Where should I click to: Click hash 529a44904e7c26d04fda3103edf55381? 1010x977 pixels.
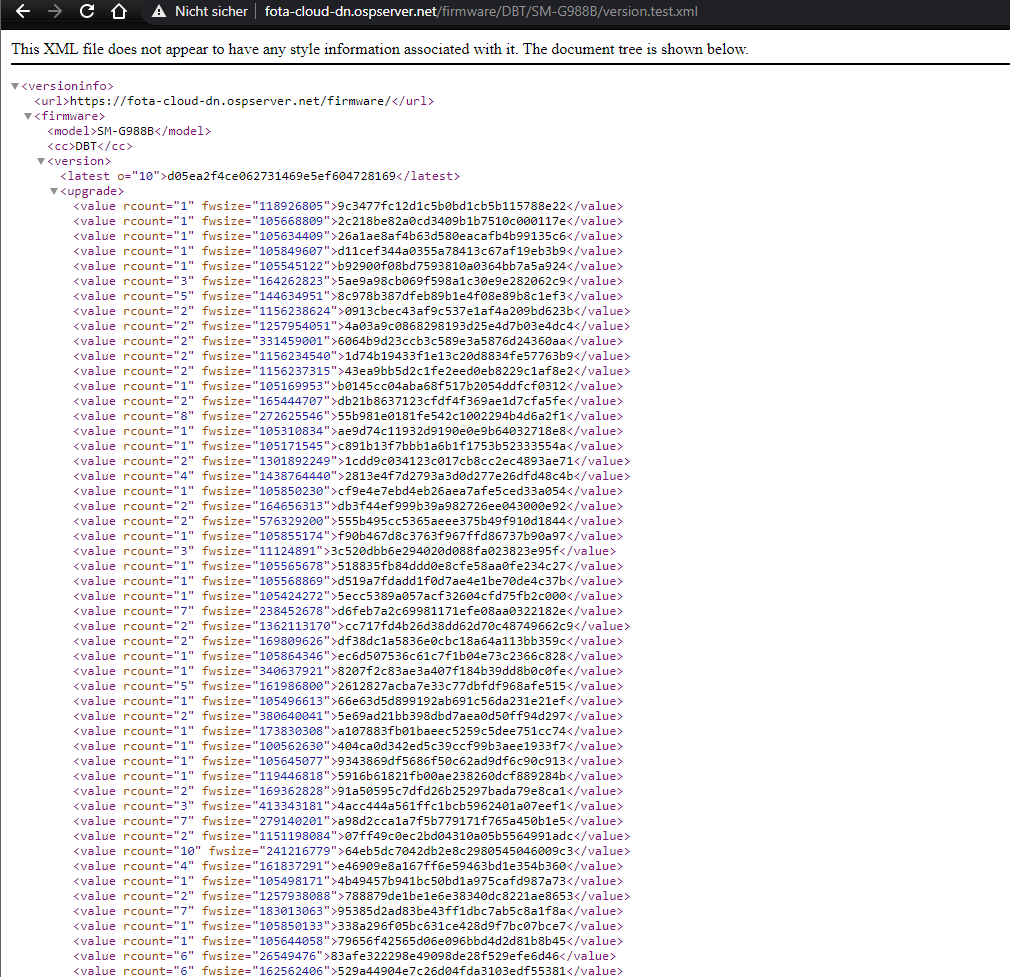(x=452, y=971)
